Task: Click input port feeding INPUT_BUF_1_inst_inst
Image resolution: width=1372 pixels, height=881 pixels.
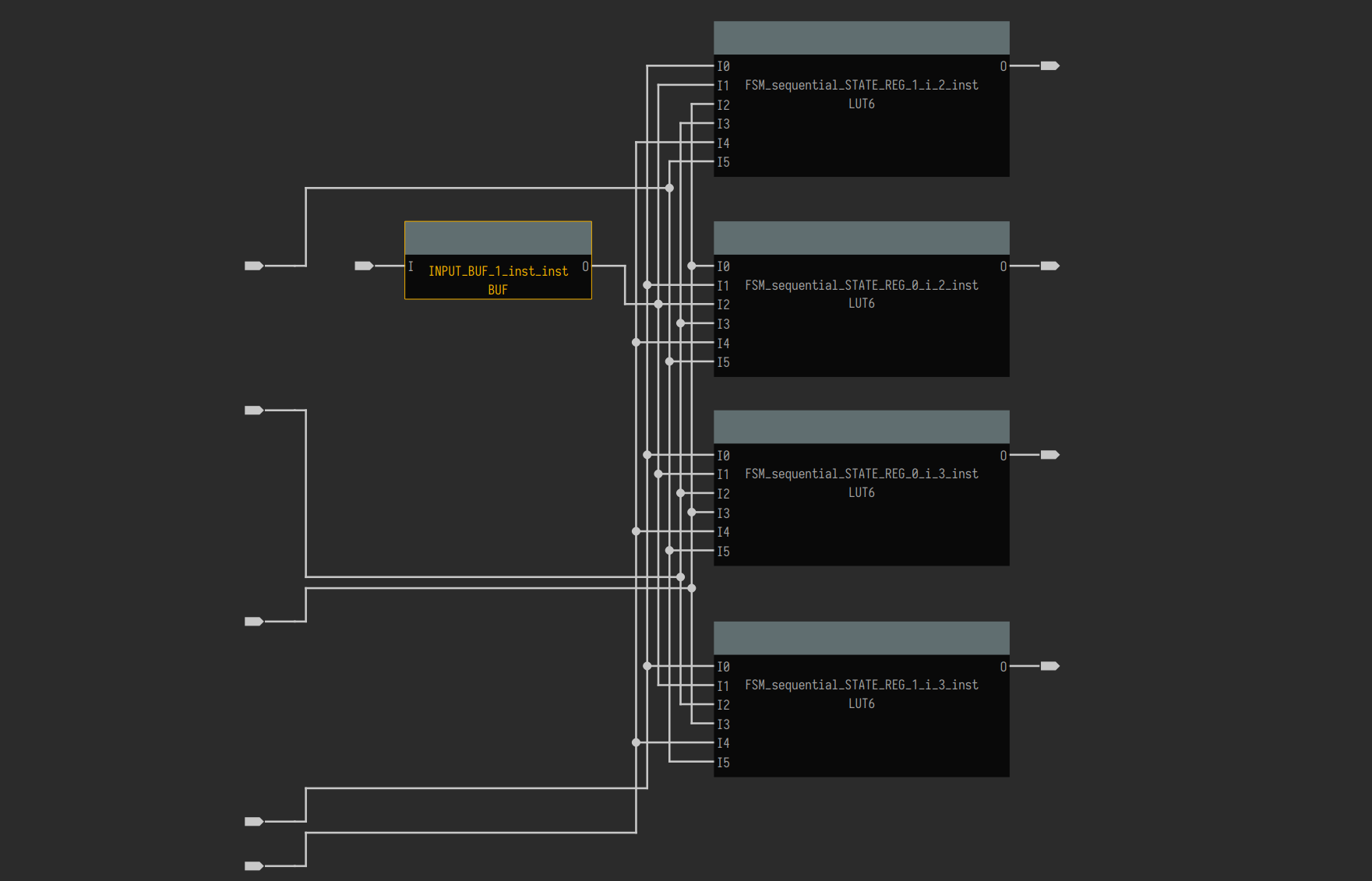Action: click(364, 266)
